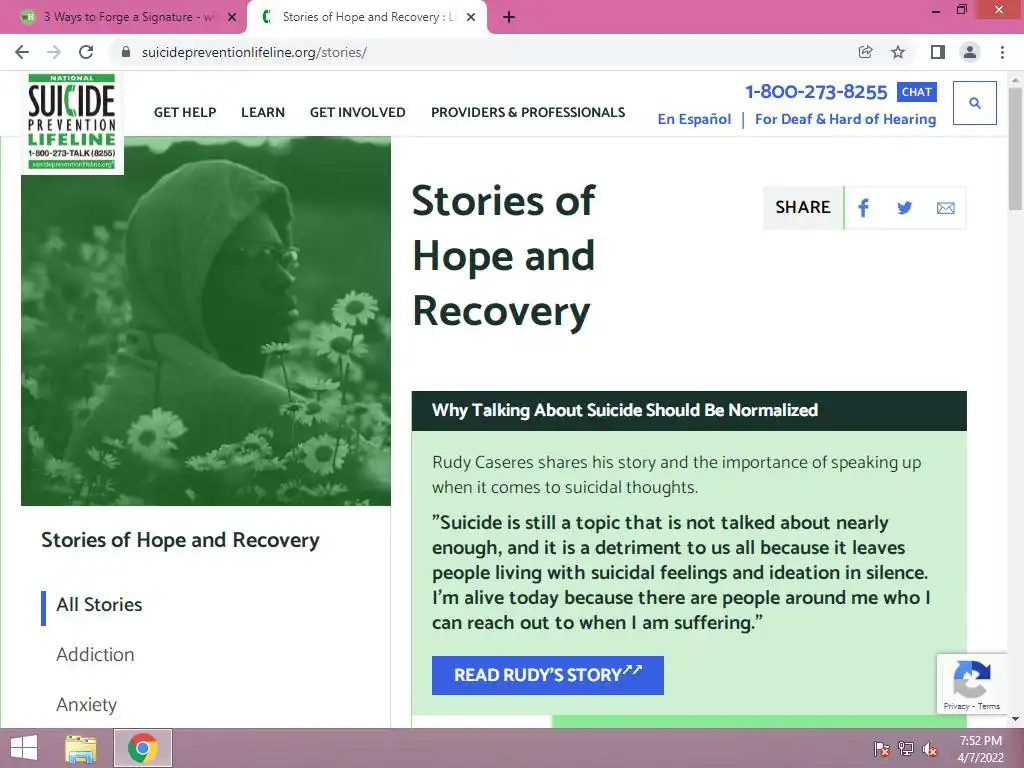Click the SHARE label

(803, 207)
